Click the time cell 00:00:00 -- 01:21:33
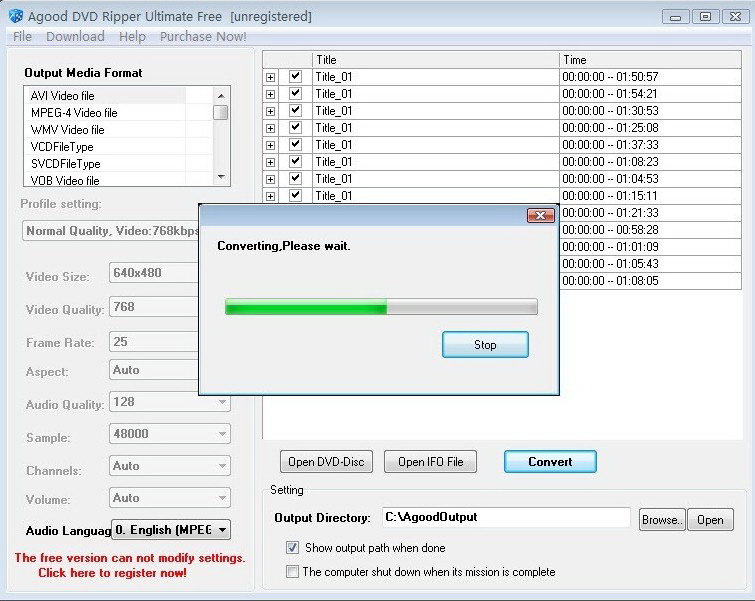 pos(650,213)
